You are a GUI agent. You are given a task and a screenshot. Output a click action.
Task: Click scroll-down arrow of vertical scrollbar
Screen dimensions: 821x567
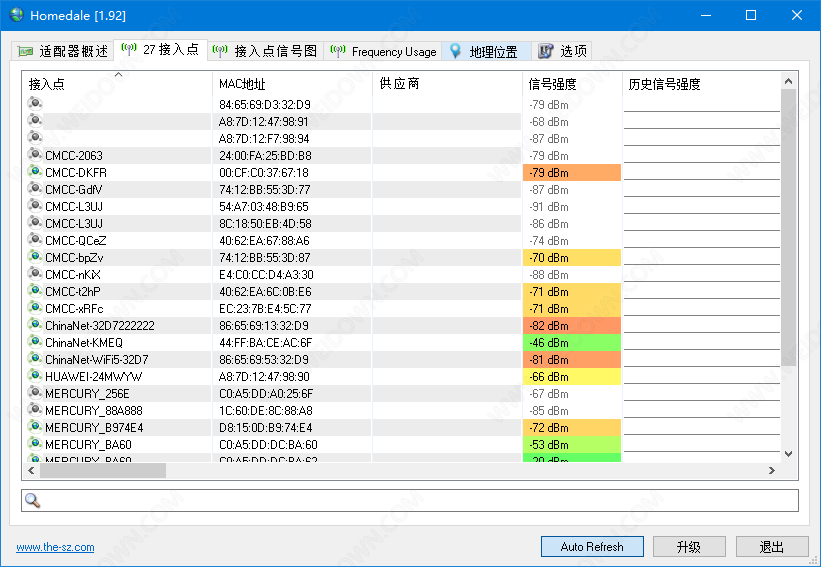pos(789,453)
